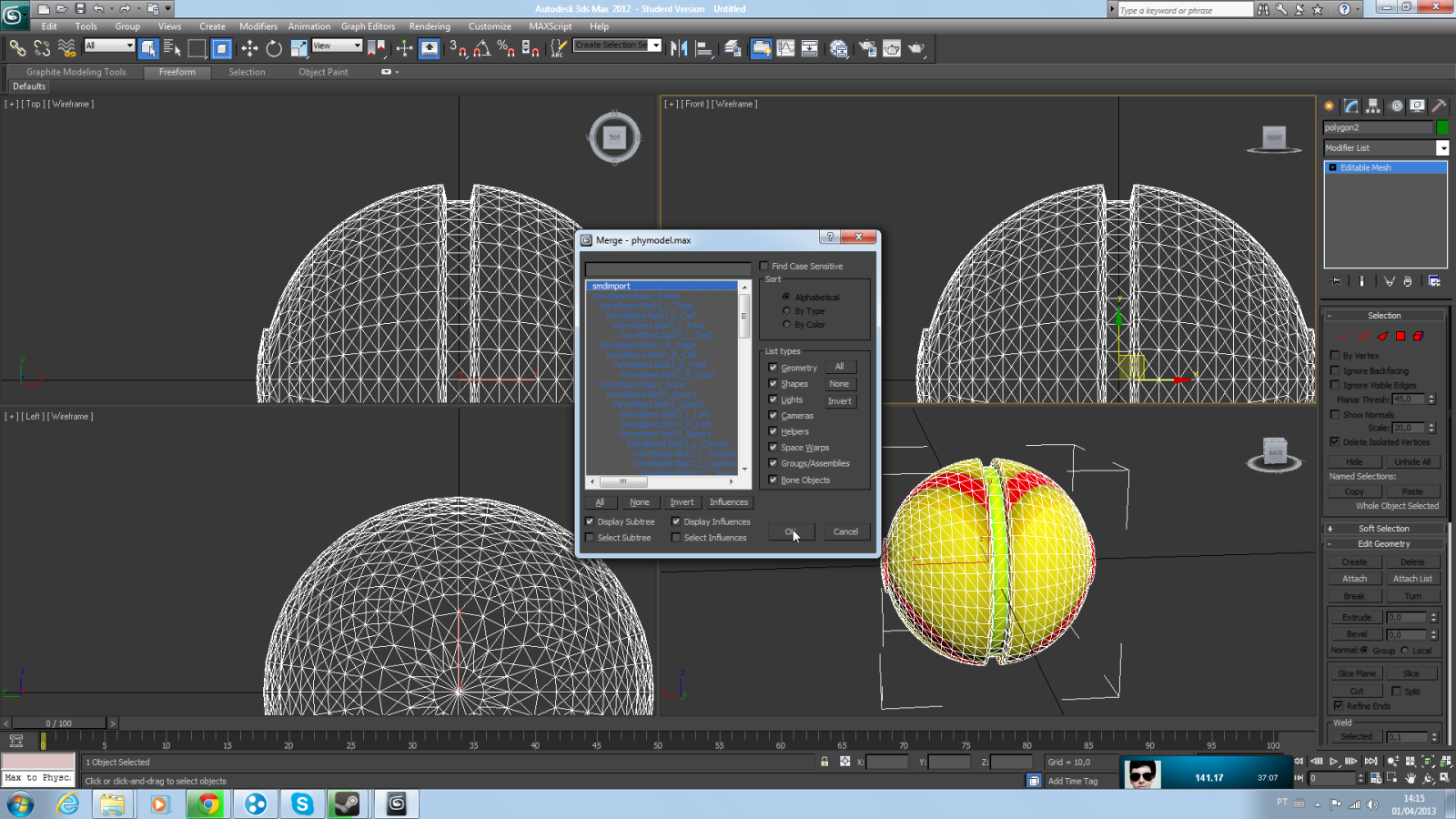Switch to the Create command panel tab
1456x819 pixels.
point(1330,106)
